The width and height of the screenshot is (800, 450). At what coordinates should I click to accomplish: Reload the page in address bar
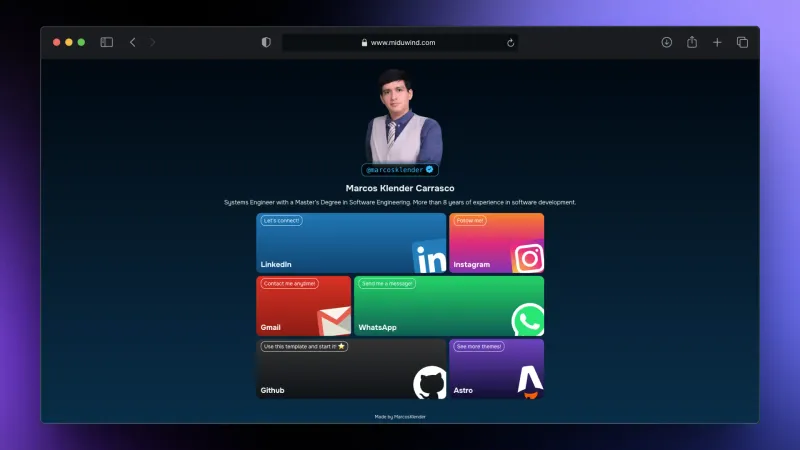tap(511, 43)
